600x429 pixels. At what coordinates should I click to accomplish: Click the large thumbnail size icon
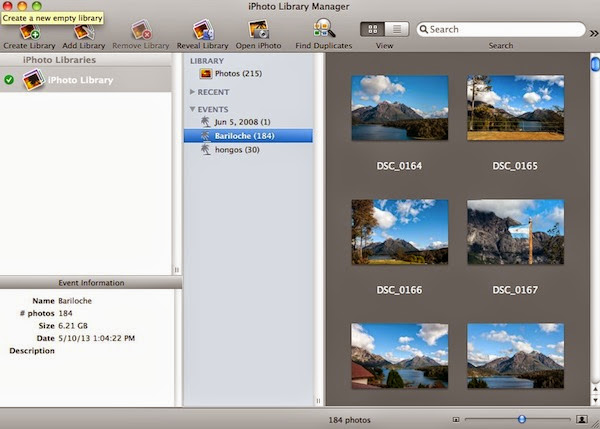point(582,419)
